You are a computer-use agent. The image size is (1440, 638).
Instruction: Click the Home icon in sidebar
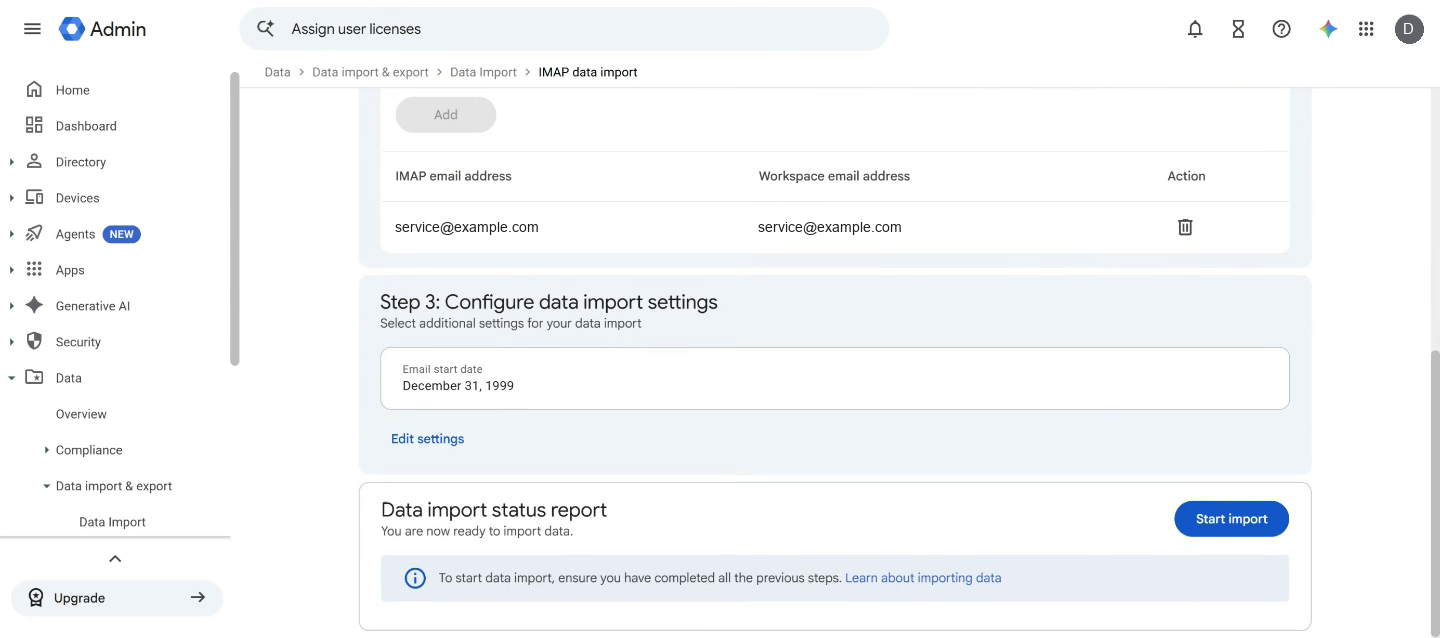34,89
